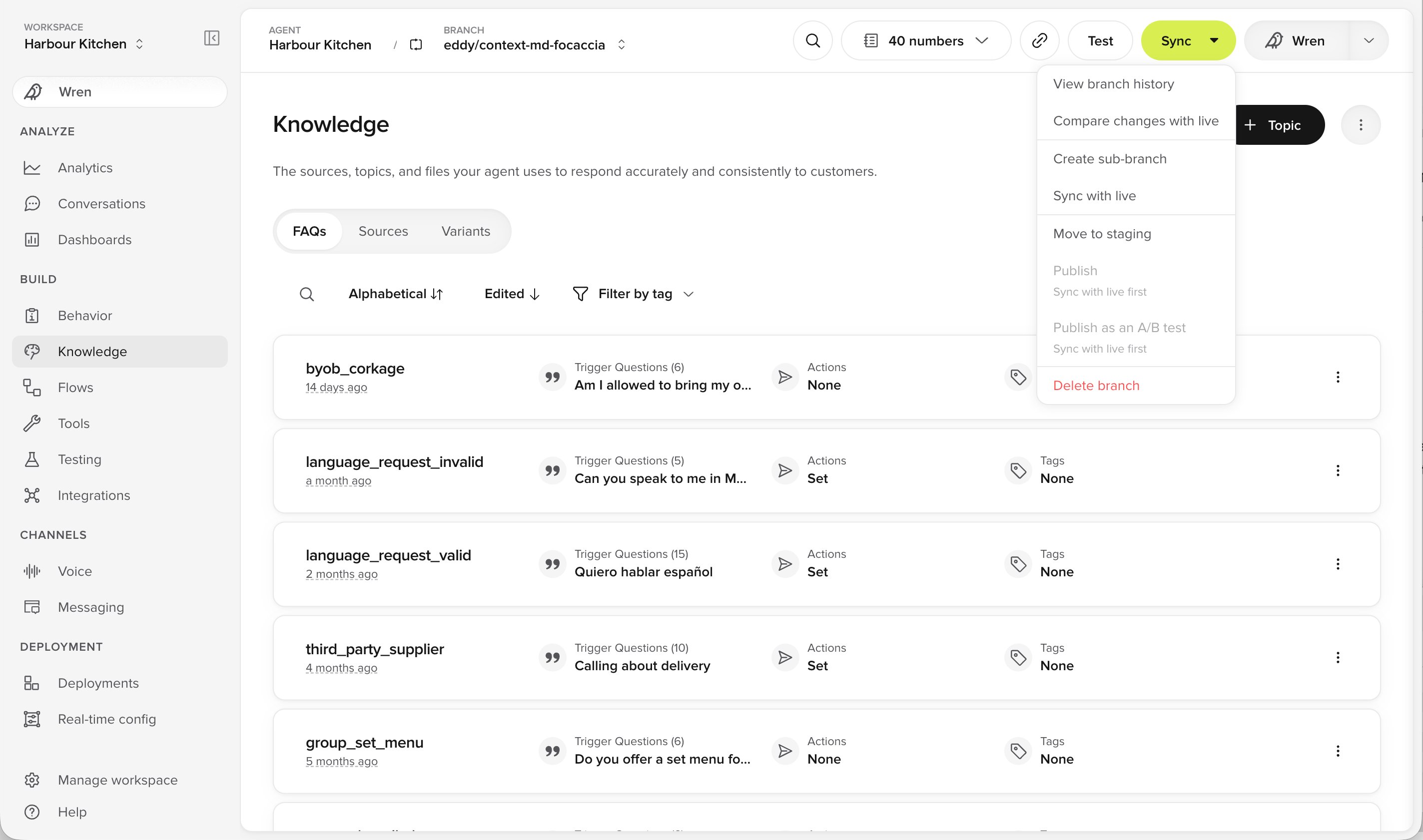The image size is (1423, 840).
Task: Copy link using the chain icon
Action: (1039, 41)
